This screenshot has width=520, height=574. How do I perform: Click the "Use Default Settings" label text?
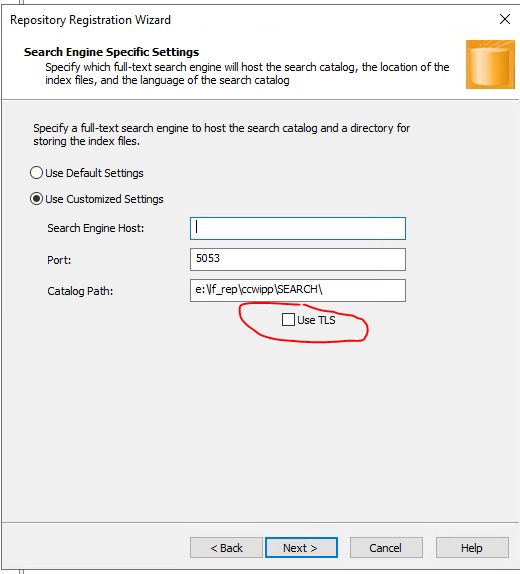click(94, 173)
